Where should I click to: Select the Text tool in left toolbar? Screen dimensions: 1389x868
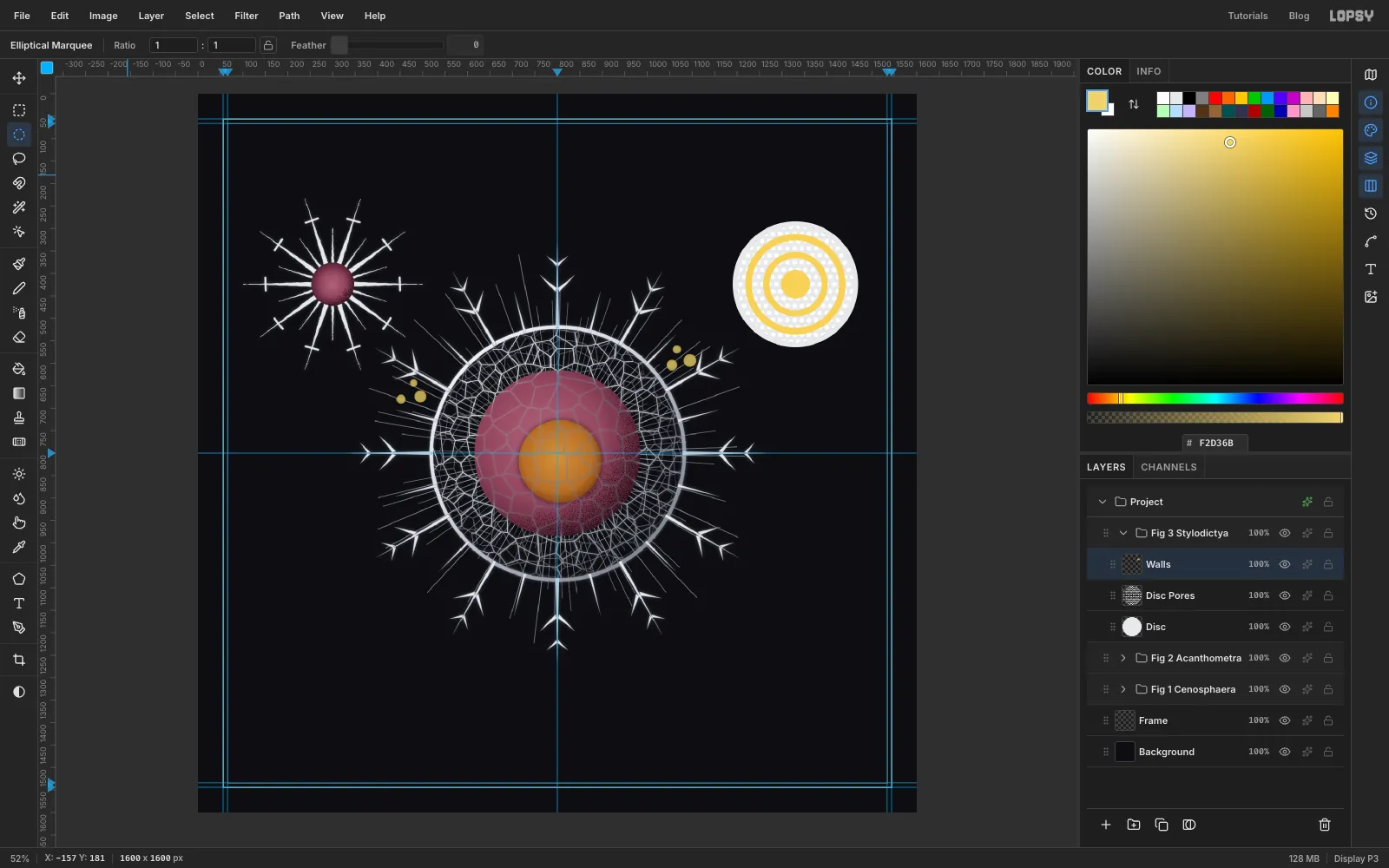pyautogui.click(x=19, y=603)
